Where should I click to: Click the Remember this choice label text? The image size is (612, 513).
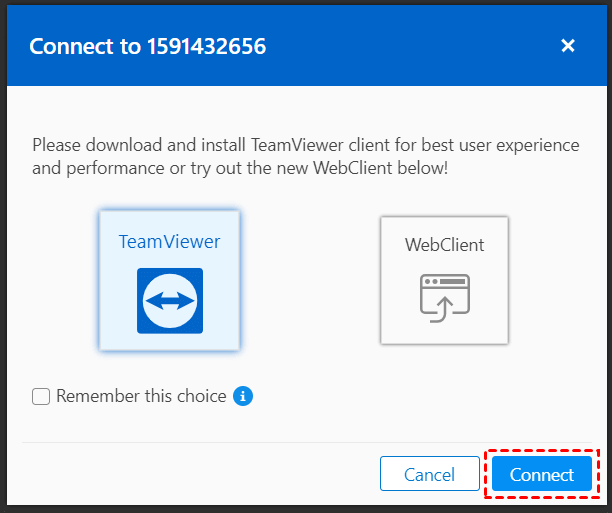click(x=141, y=396)
